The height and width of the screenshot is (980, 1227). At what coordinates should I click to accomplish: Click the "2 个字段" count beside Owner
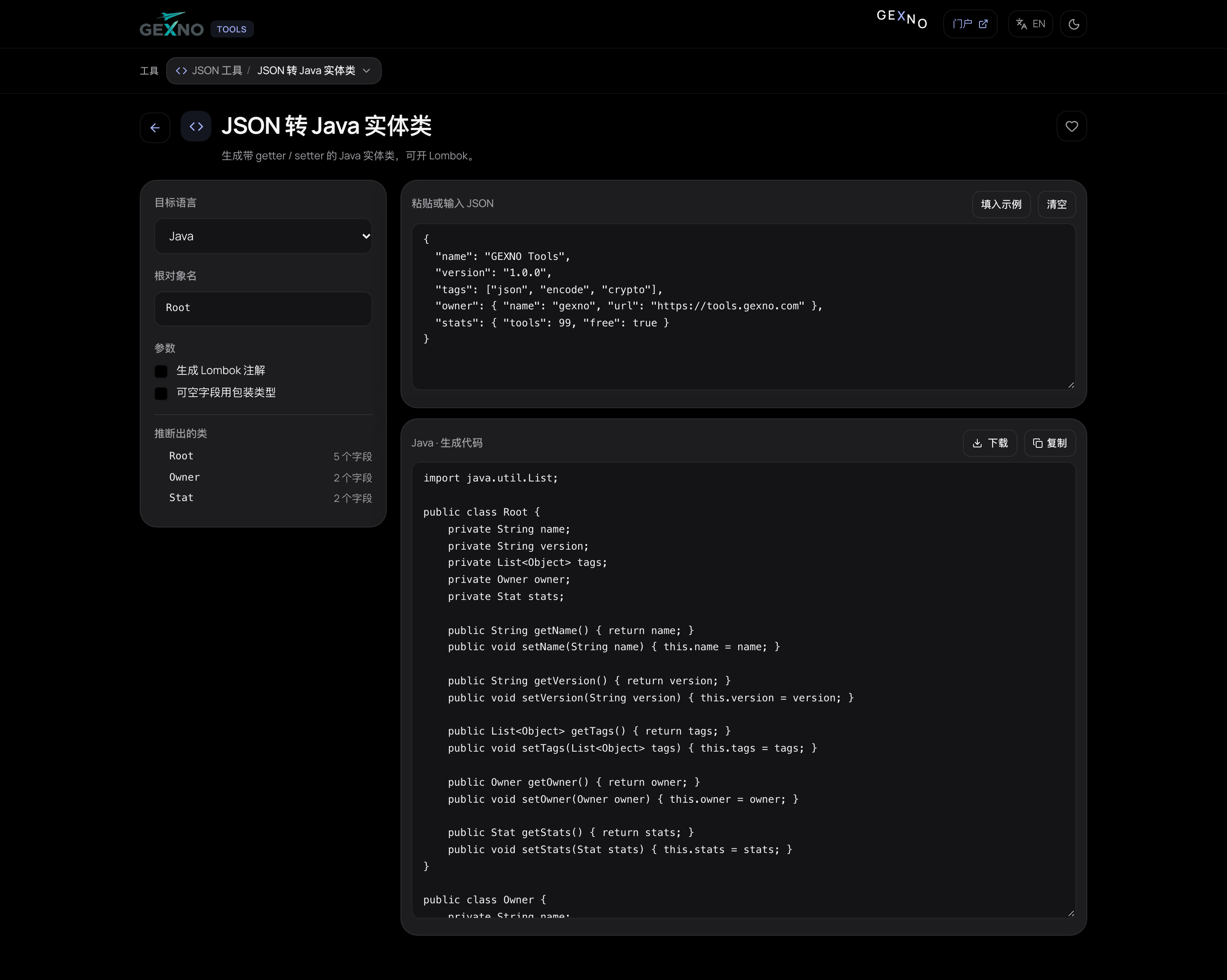click(x=353, y=478)
